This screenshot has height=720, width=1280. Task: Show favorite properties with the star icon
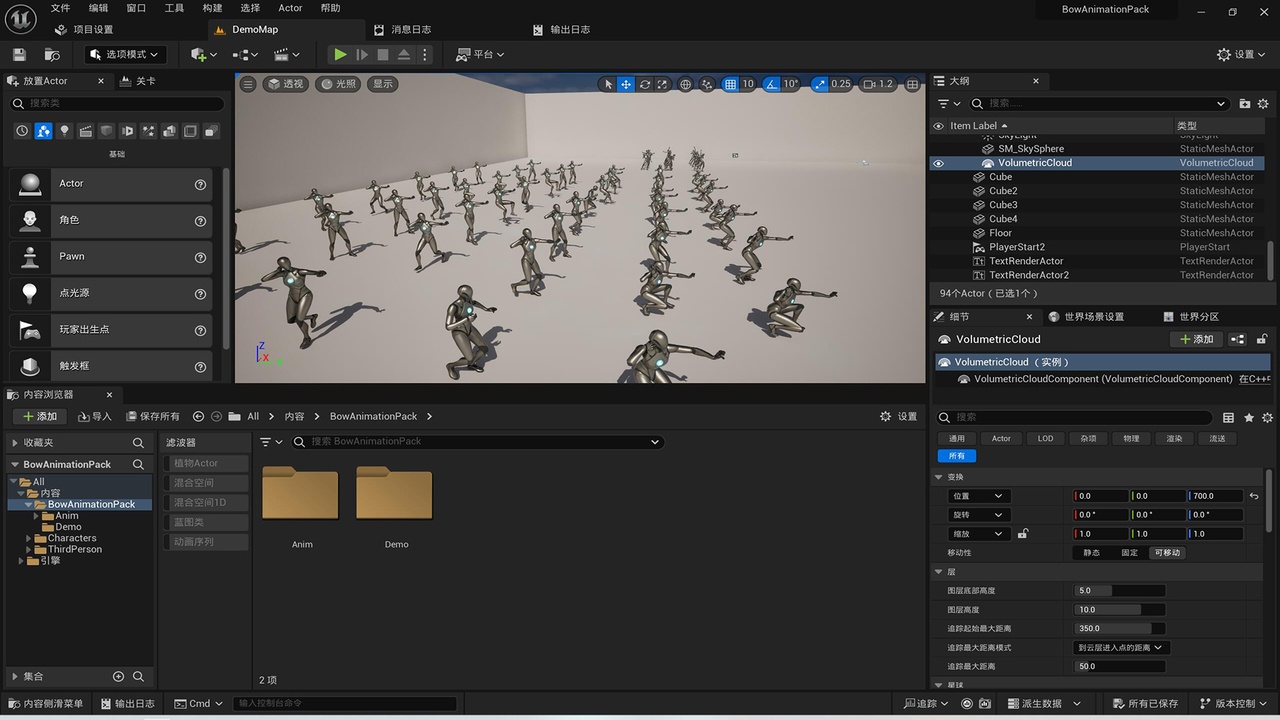[x=1249, y=417]
